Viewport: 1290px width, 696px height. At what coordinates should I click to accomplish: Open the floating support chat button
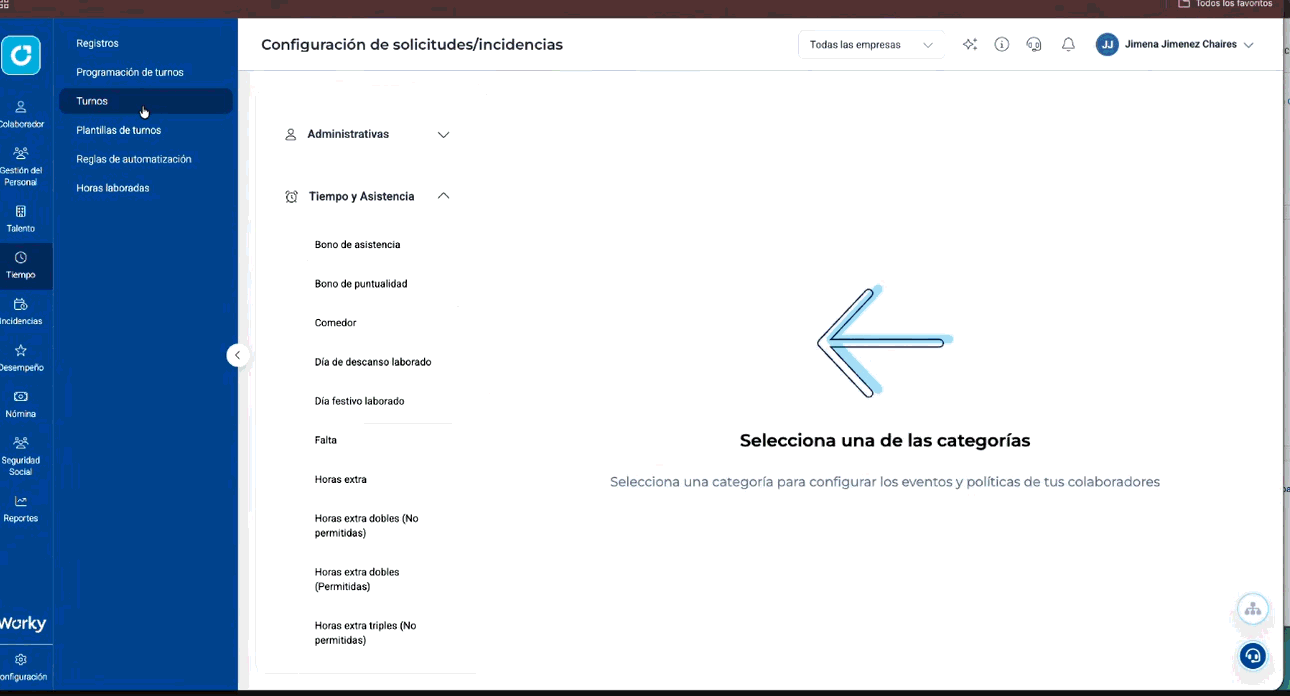(1252, 656)
